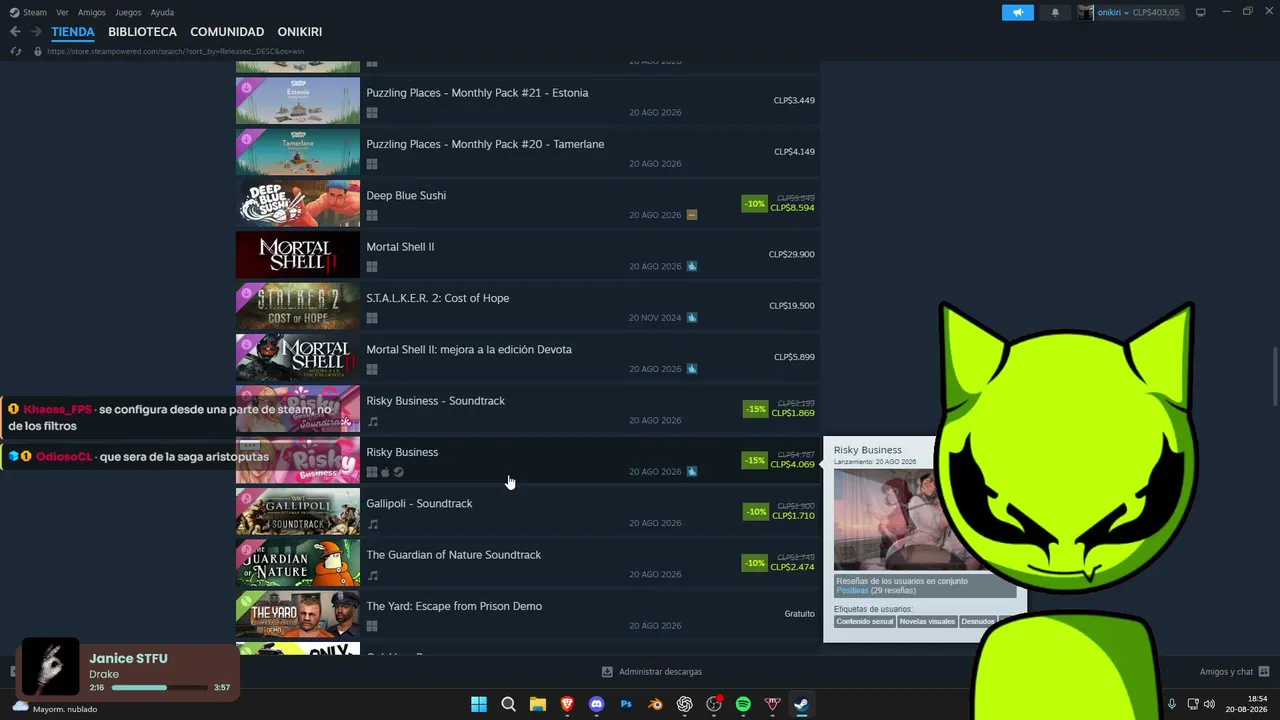The width and height of the screenshot is (1280, 720).
Task: Open Mortal Shell II: mejora a la edición Devota
Action: 528,358
